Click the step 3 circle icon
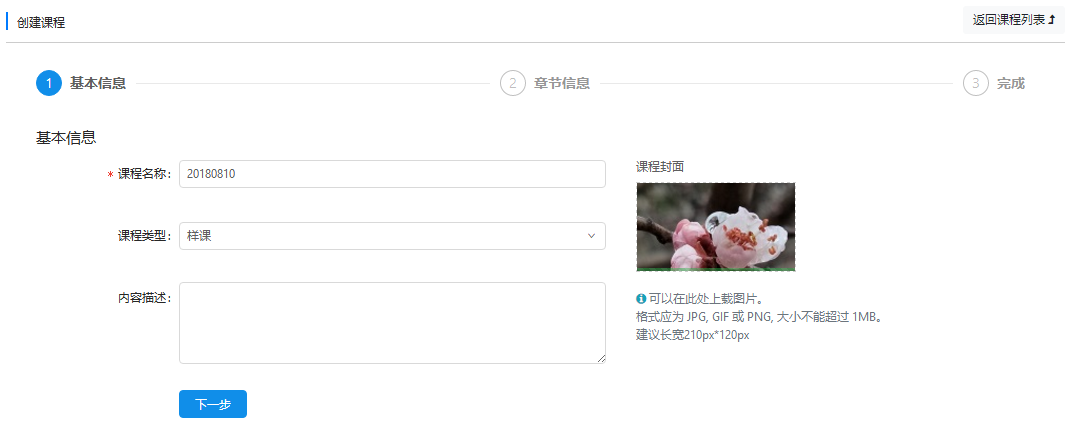 click(976, 84)
